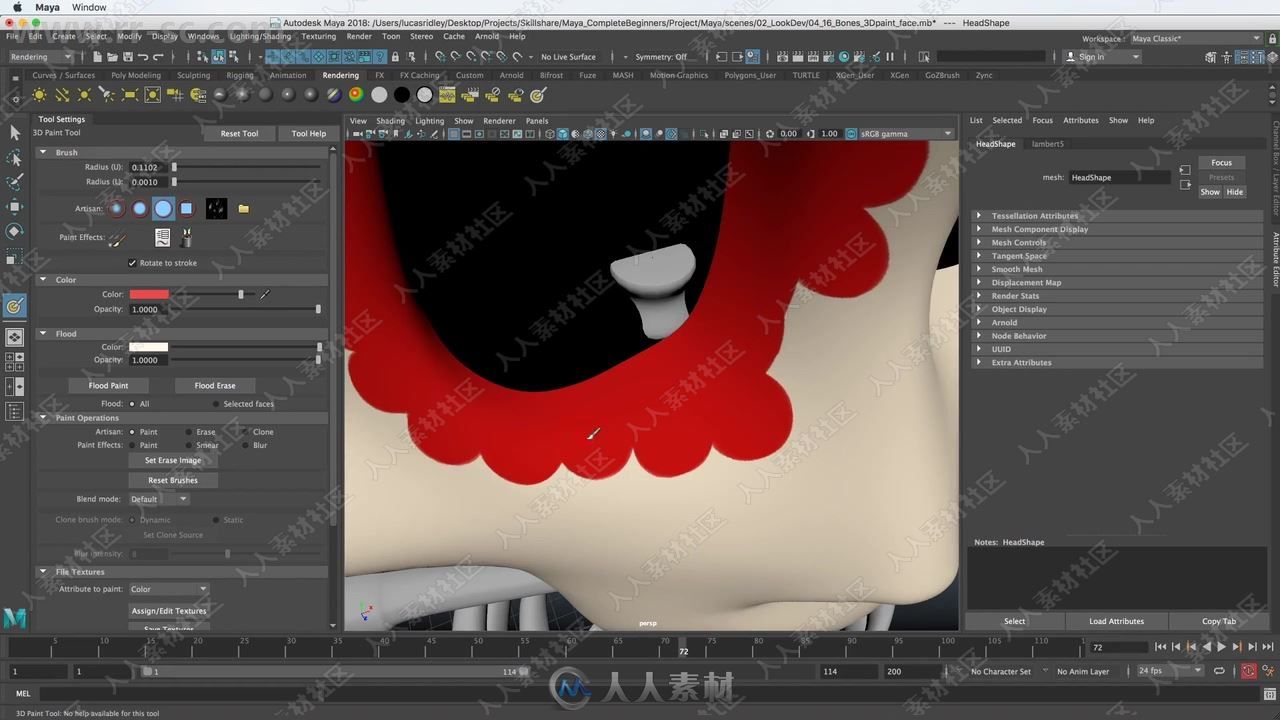Image resolution: width=1280 pixels, height=720 pixels.
Task: Click the mesh name field HeadShape
Action: pos(1118,178)
